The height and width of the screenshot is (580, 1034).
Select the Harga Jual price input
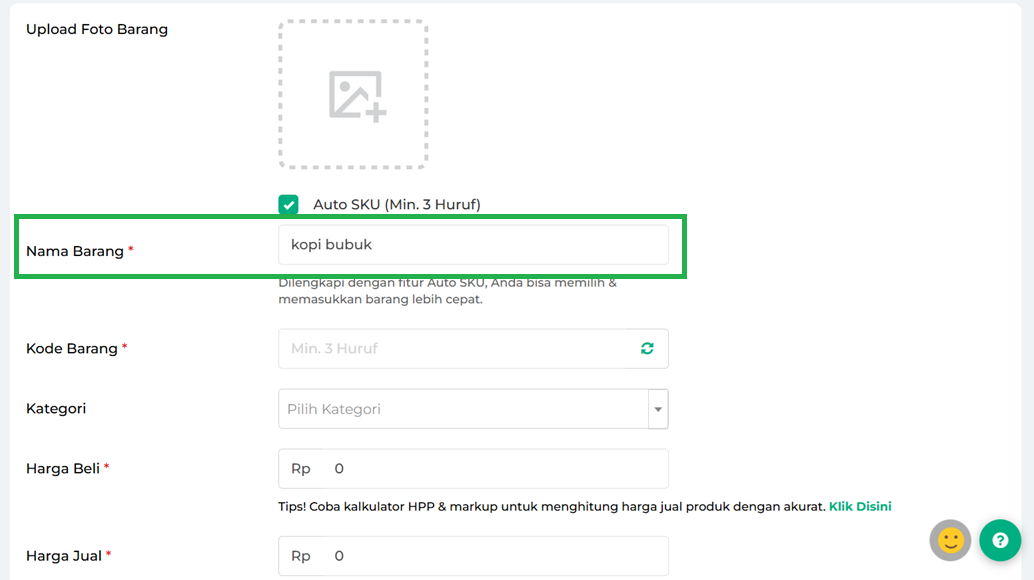495,556
